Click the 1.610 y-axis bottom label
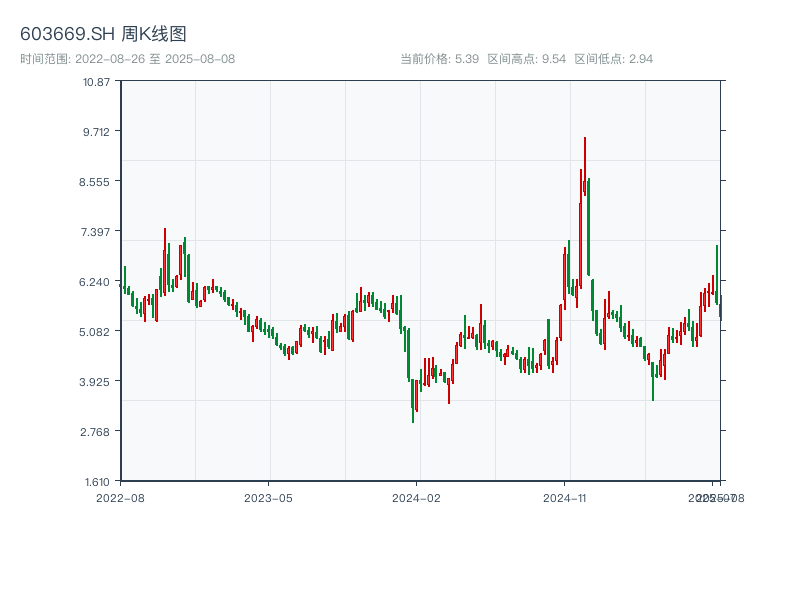800x600 pixels. (x=97, y=481)
